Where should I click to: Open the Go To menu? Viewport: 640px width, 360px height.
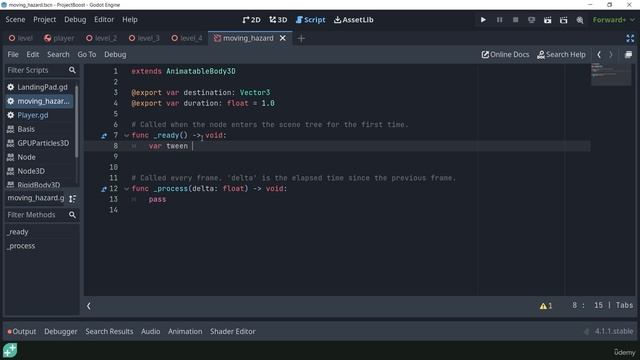point(87,55)
